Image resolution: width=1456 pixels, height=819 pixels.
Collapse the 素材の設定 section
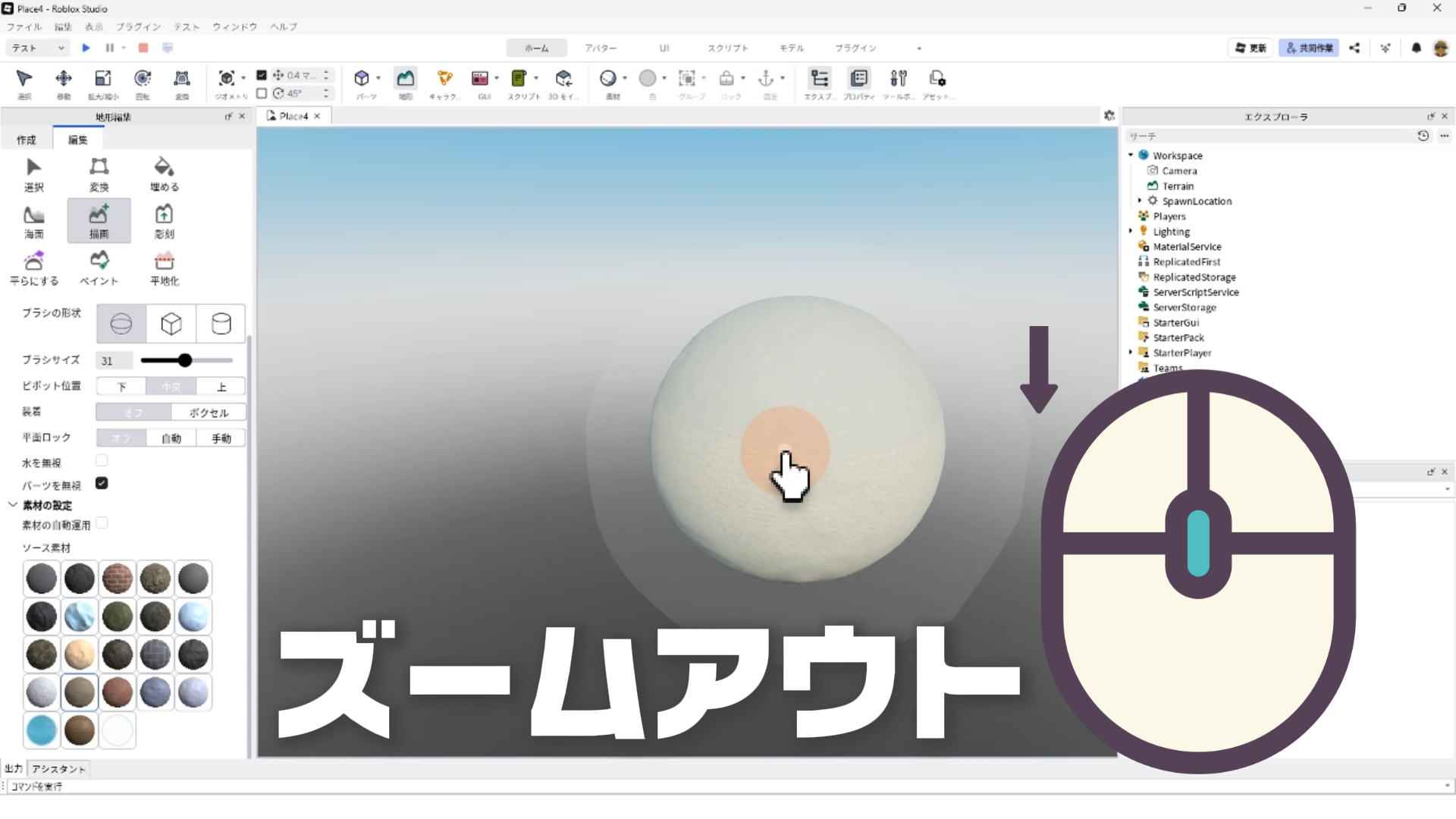pos(13,505)
